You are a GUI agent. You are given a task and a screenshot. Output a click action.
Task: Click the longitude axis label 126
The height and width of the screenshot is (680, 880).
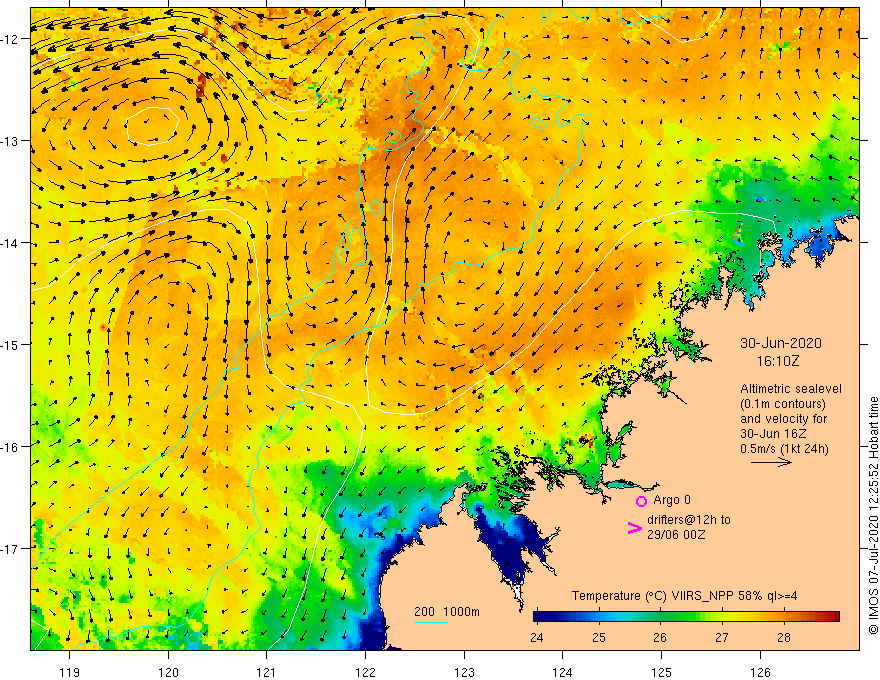tap(760, 672)
